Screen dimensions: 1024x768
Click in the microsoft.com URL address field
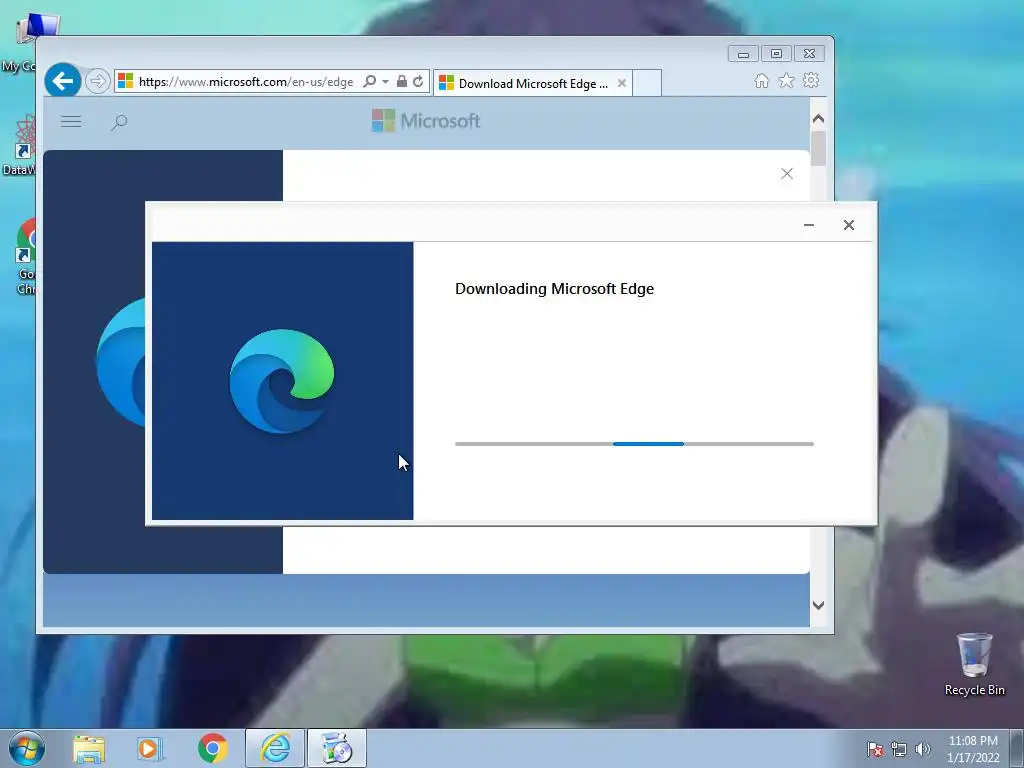pyautogui.click(x=246, y=82)
